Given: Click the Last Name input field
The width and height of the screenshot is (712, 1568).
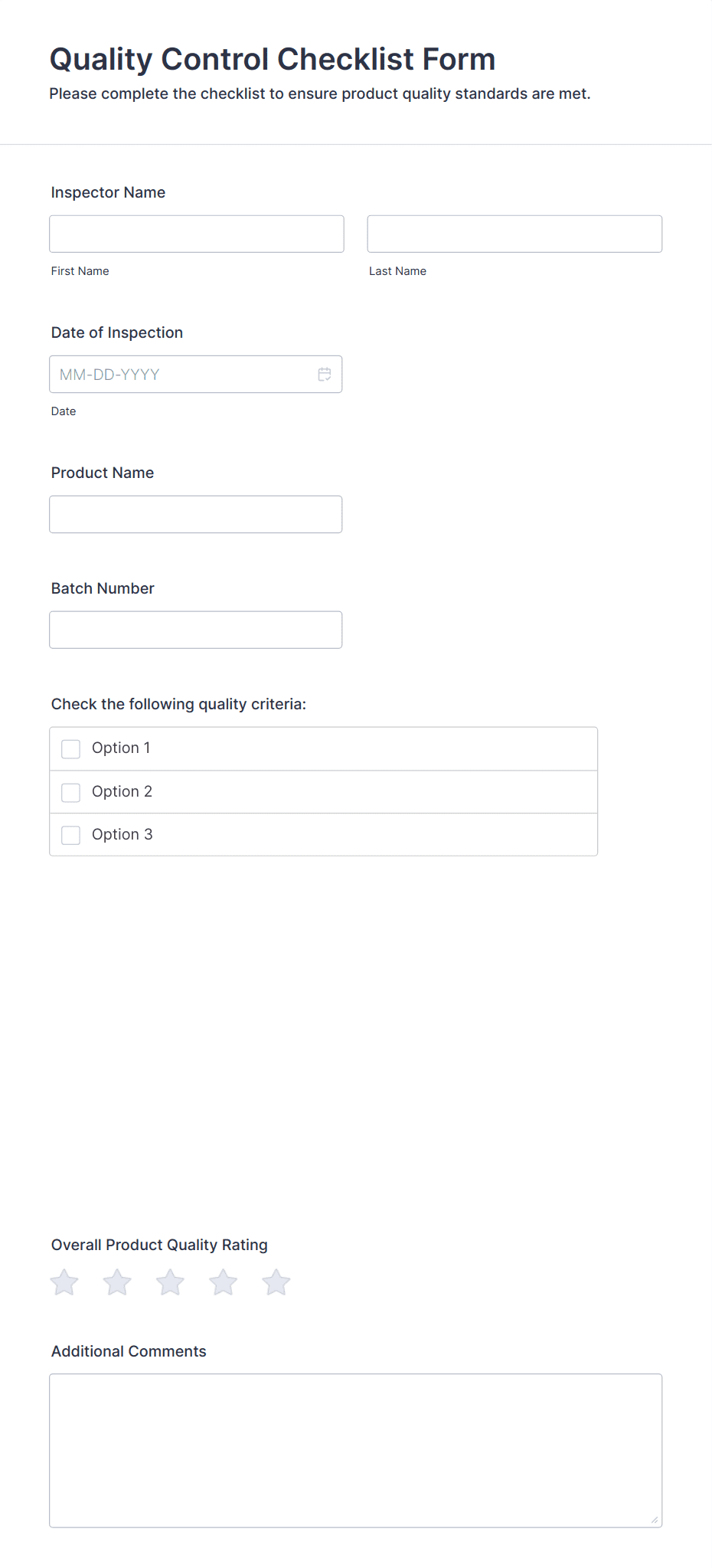Looking at the screenshot, I should coord(514,233).
